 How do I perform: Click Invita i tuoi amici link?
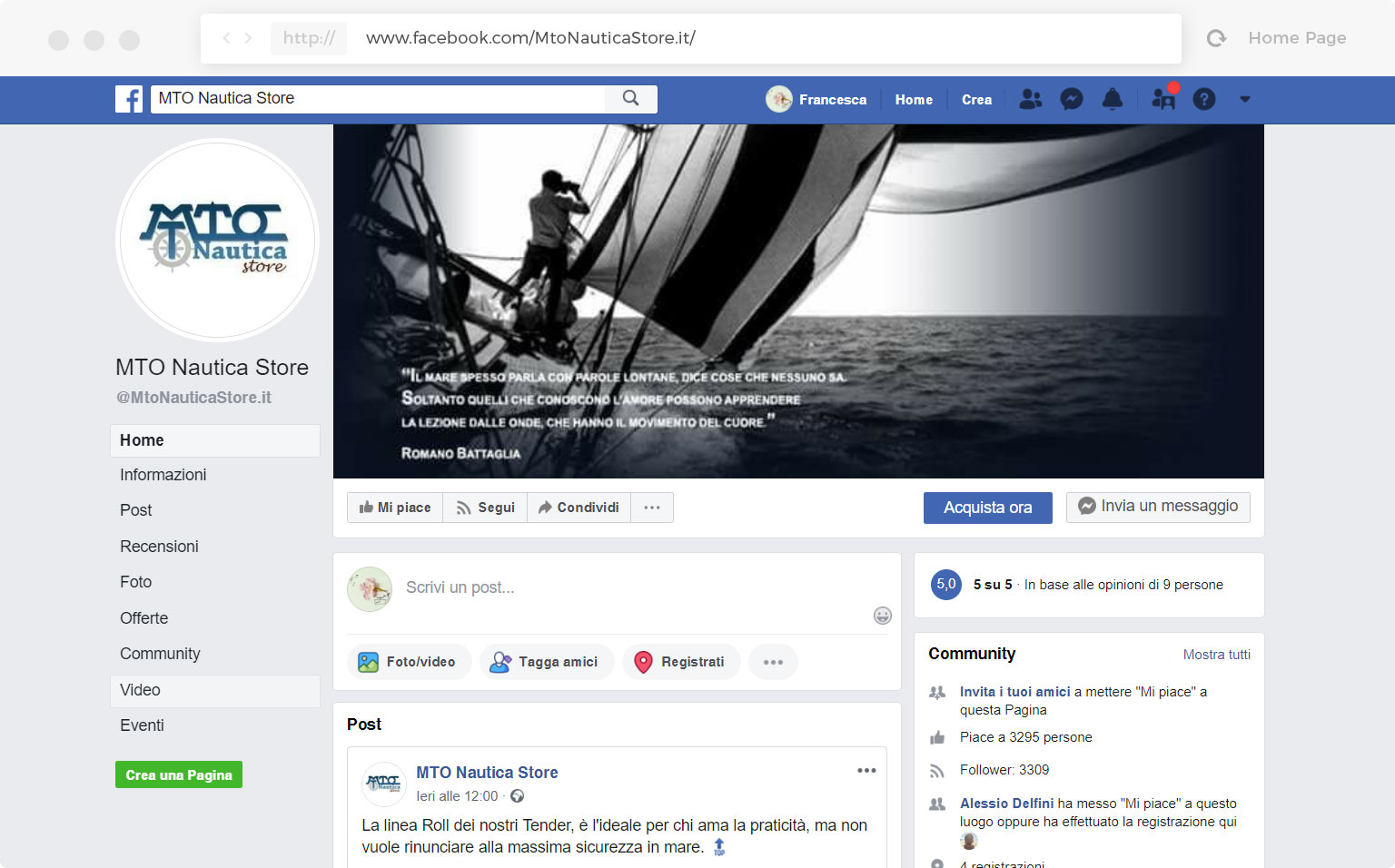pyautogui.click(x=1014, y=692)
